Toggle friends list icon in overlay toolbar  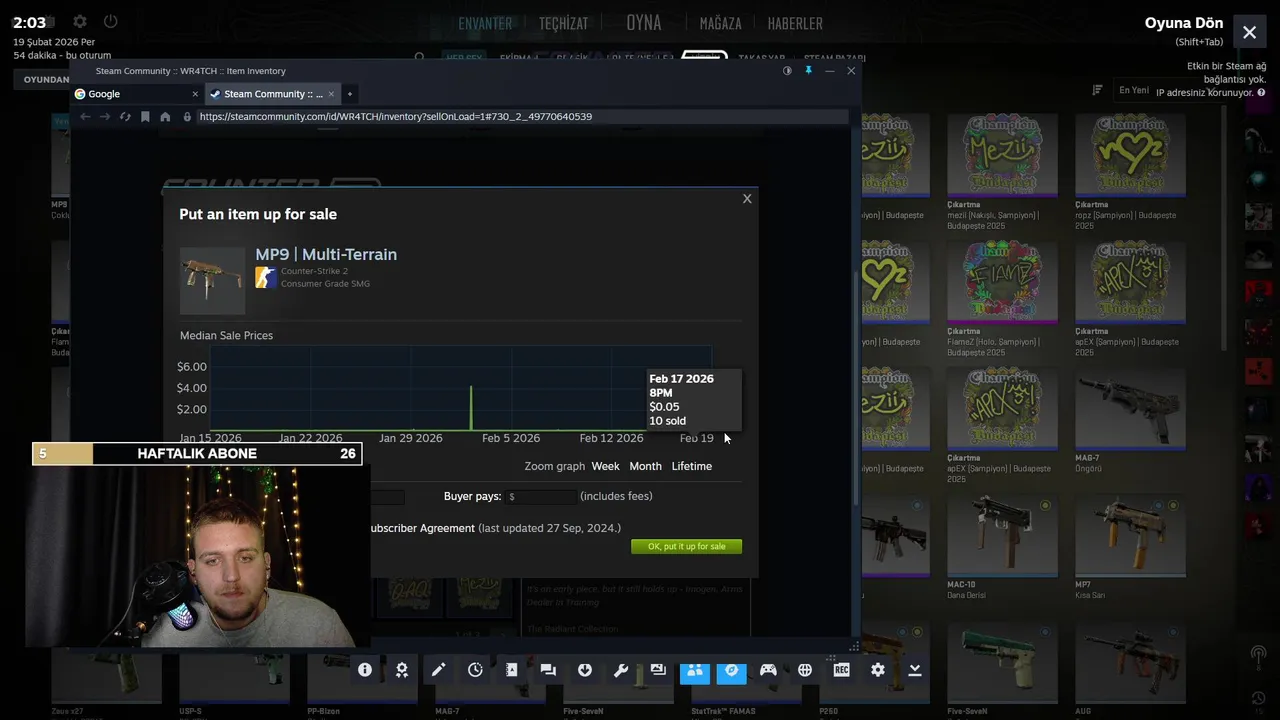[694, 671]
